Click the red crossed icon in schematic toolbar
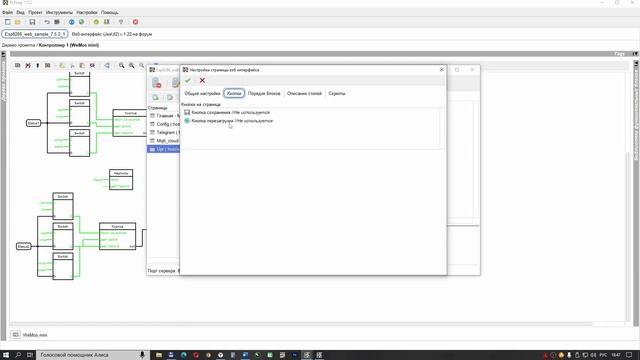Screen dimensions: 640x360 click(27, 65)
